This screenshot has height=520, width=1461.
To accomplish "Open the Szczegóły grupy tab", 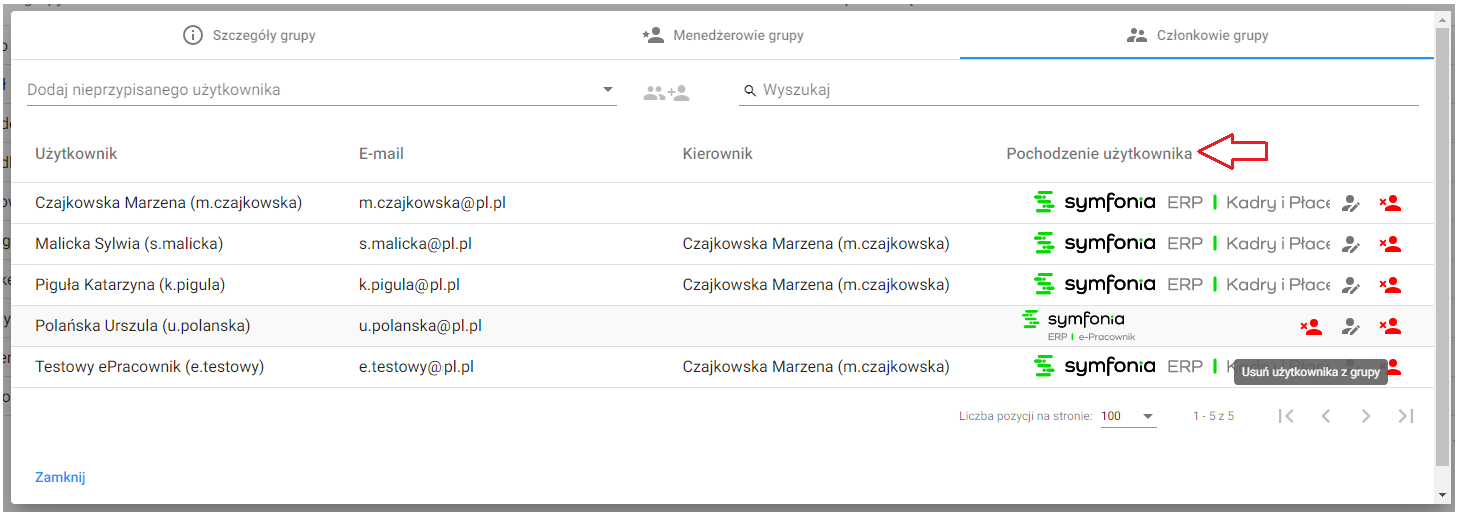I will pyautogui.click(x=249, y=35).
